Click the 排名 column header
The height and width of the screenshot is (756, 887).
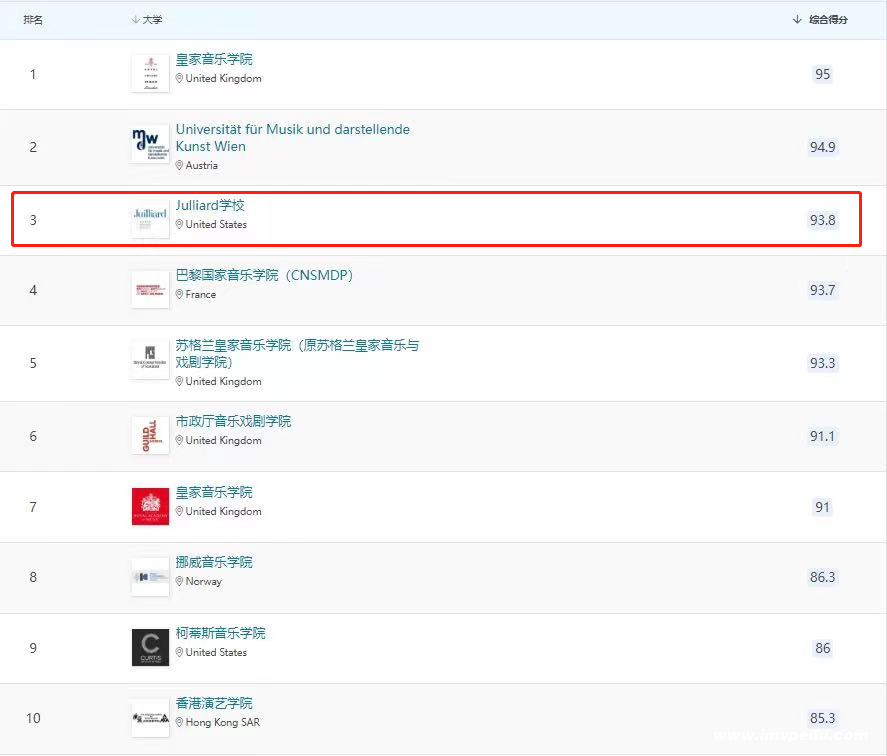coord(33,20)
